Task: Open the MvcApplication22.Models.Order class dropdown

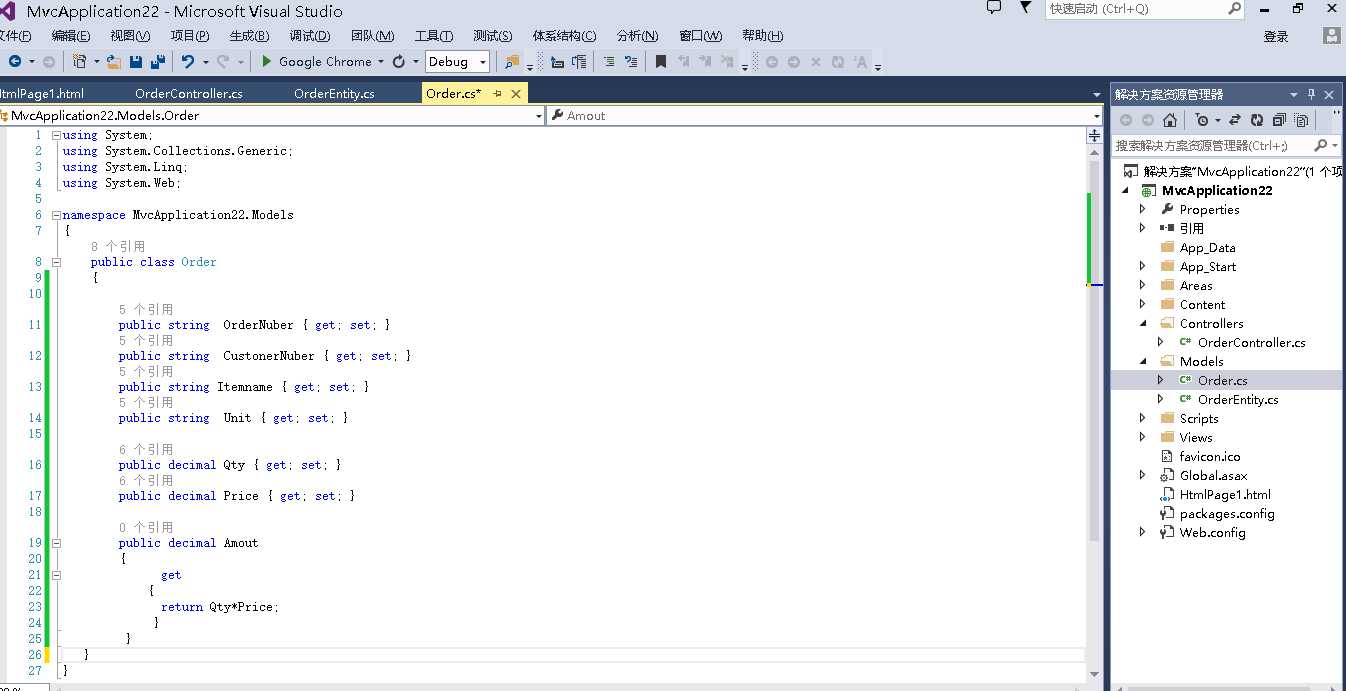Action: (x=538, y=116)
